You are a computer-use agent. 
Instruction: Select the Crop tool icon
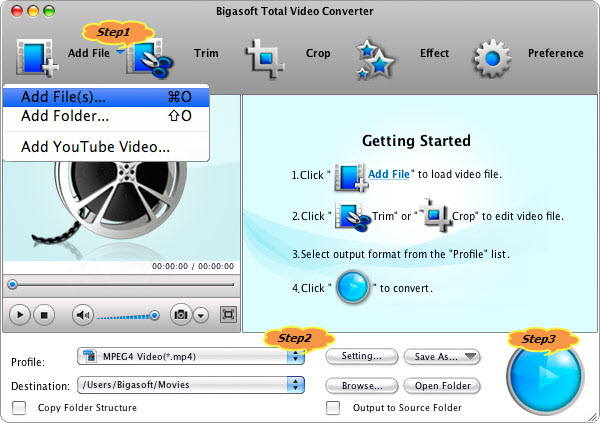pyautogui.click(x=265, y=58)
